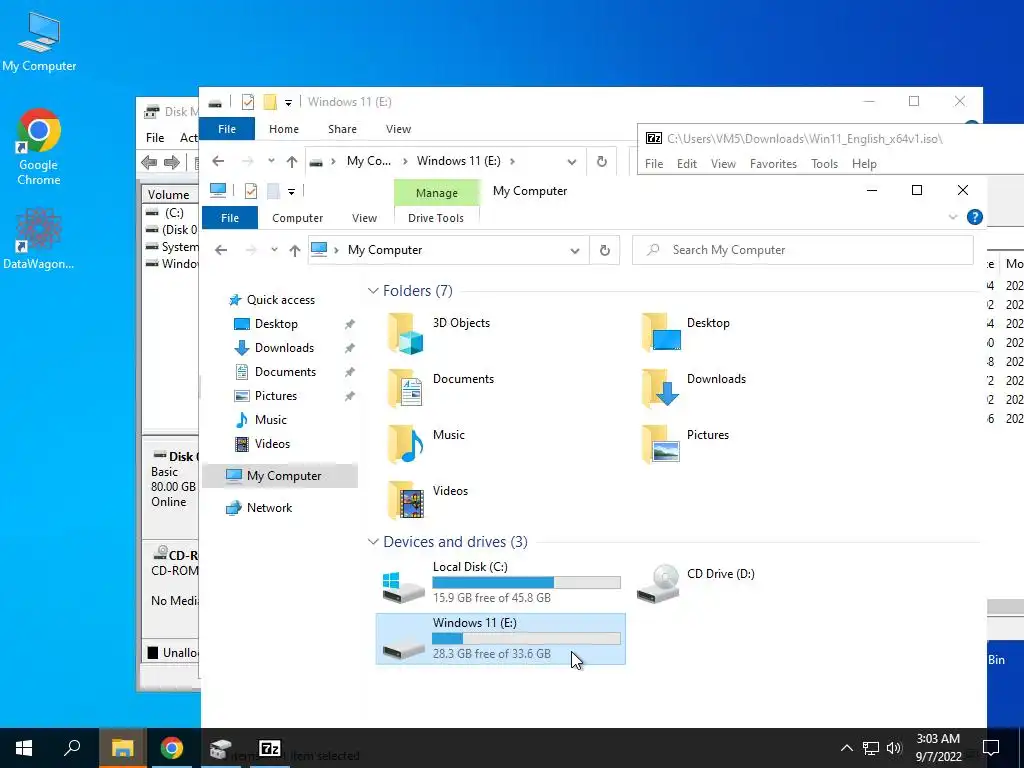The width and height of the screenshot is (1024, 768).
Task: Click the Help icon in My Computer ribbon
Action: tap(974, 217)
